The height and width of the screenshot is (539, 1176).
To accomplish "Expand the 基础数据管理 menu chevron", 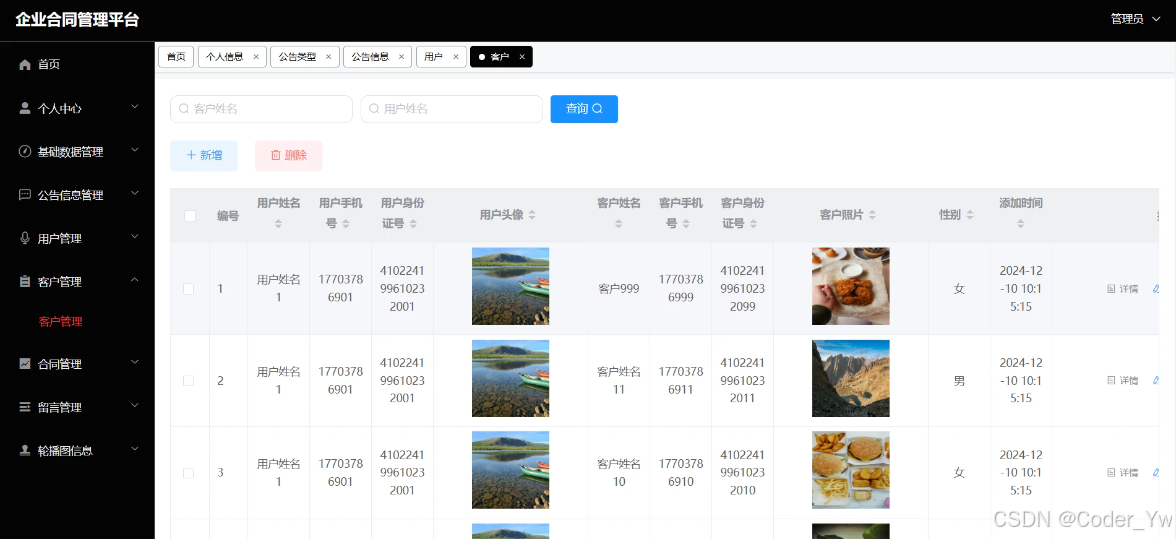I will pyautogui.click(x=135, y=151).
